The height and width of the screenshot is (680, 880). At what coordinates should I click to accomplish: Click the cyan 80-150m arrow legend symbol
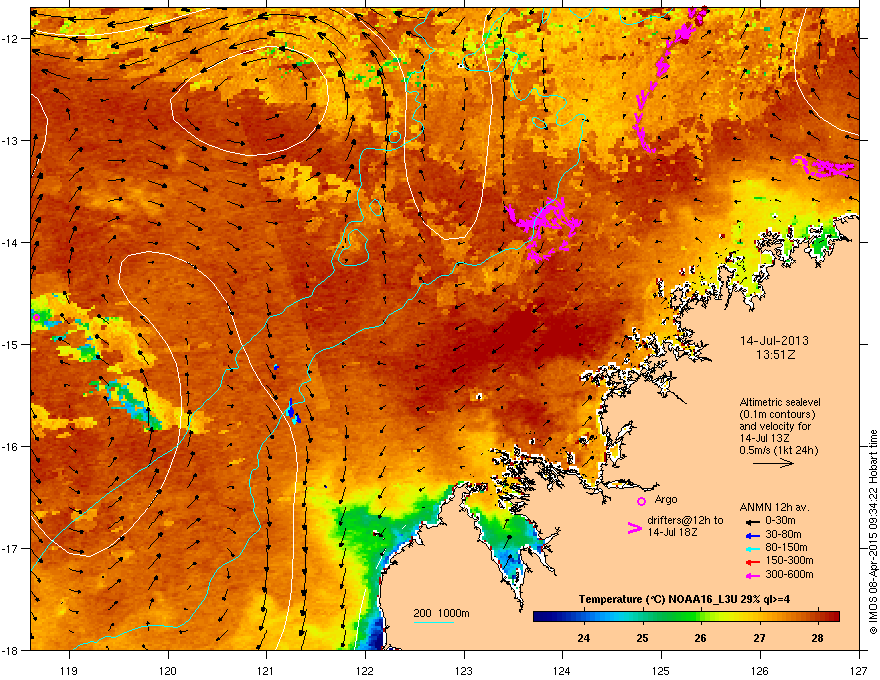click(753, 548)
